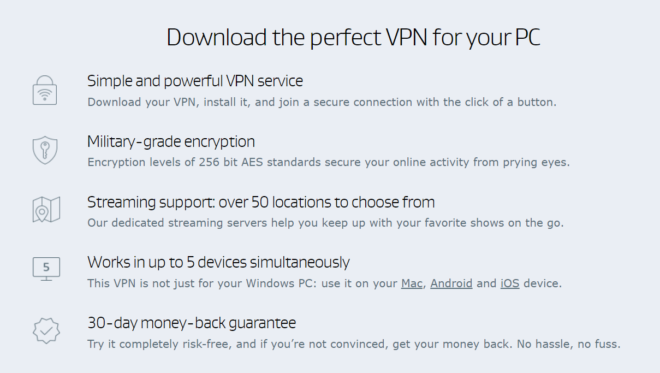Viewport: 660px width, 373px height.
Task: Click 'Streaming support: over 50 locations' heading
Action: point(261,202)
